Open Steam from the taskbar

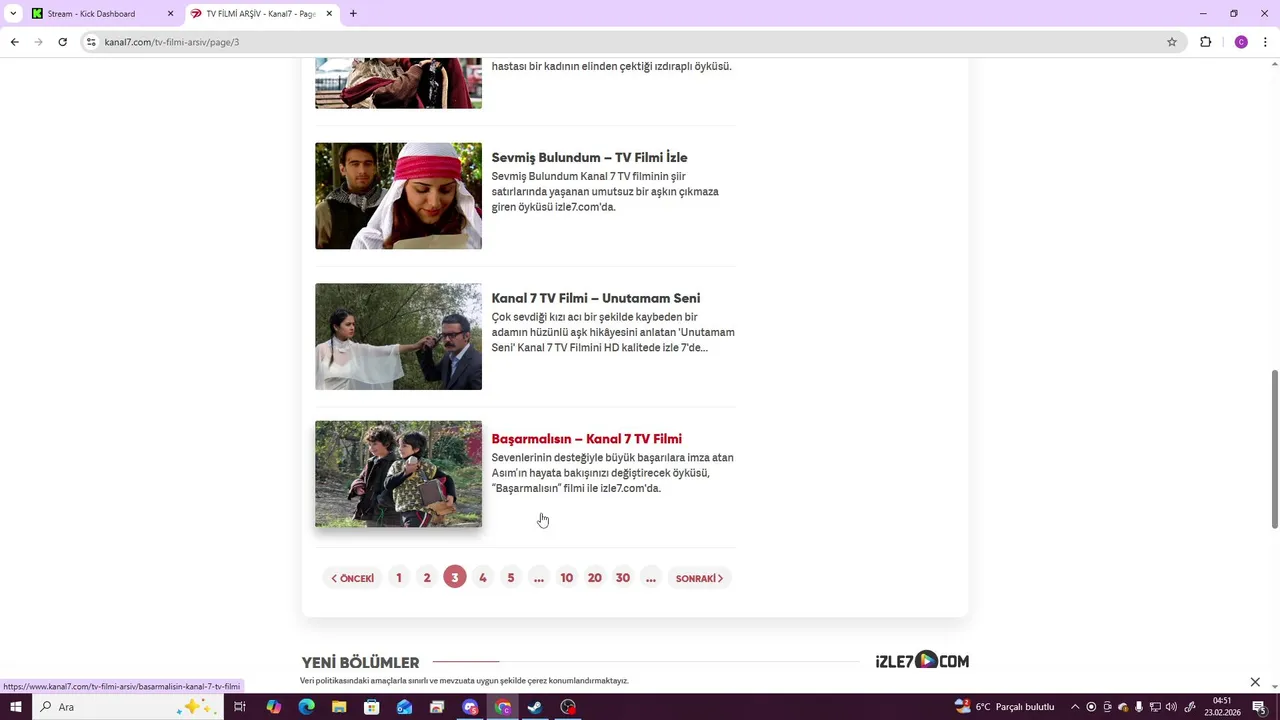tap(536, 707)
